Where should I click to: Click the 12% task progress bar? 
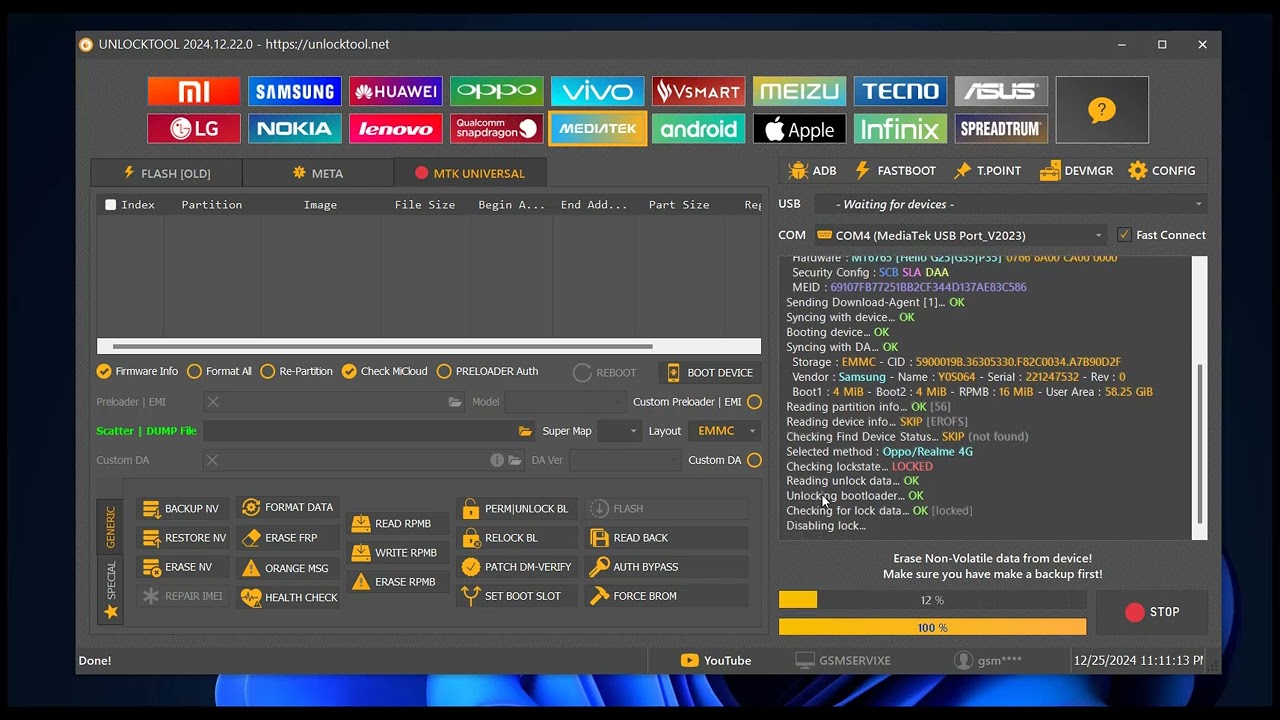click(x=932, y=600)
